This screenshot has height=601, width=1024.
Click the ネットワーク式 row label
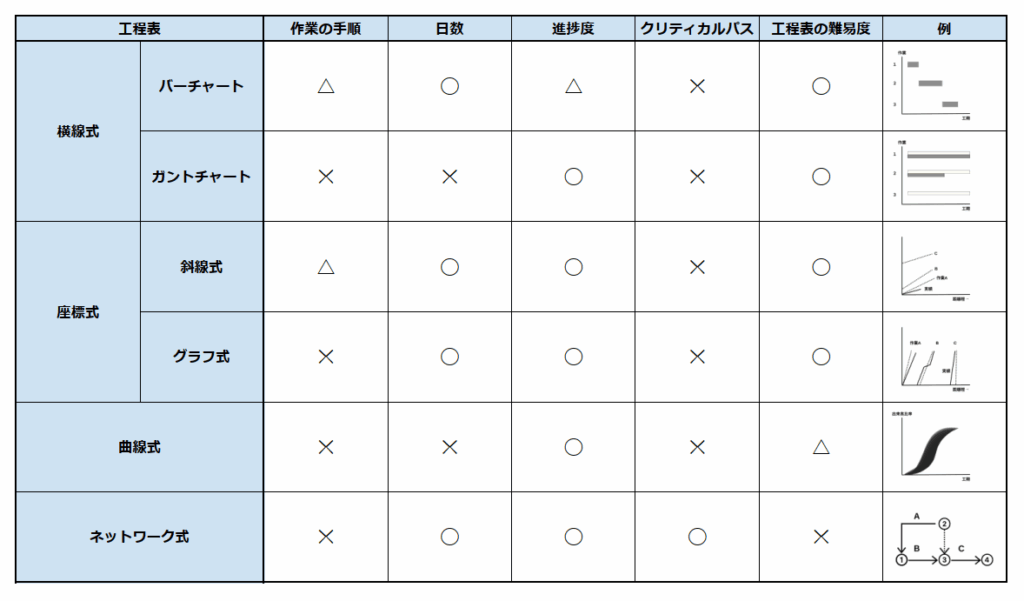tap(139, 537)
